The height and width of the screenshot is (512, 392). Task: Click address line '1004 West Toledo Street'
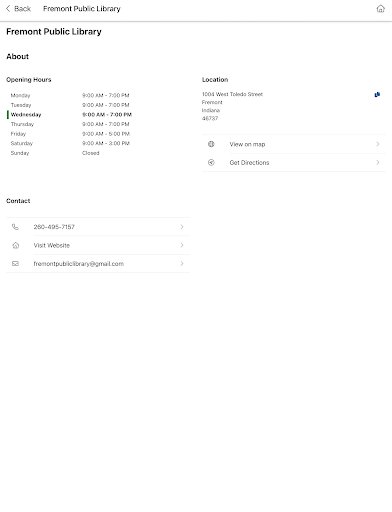coord(232,94)
